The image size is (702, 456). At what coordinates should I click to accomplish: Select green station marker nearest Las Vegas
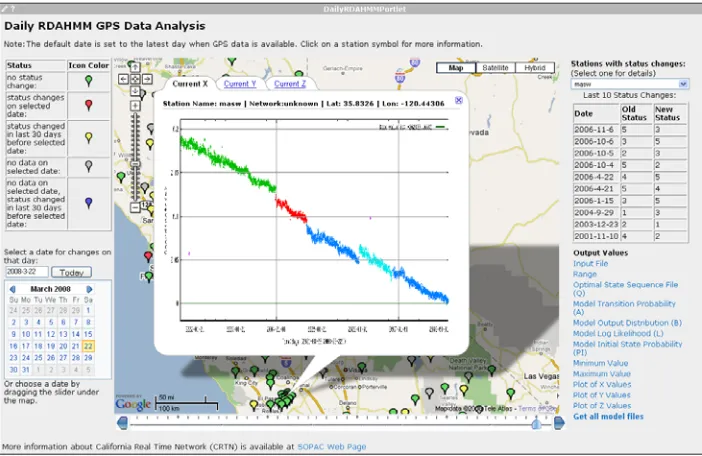coord(510,393)
